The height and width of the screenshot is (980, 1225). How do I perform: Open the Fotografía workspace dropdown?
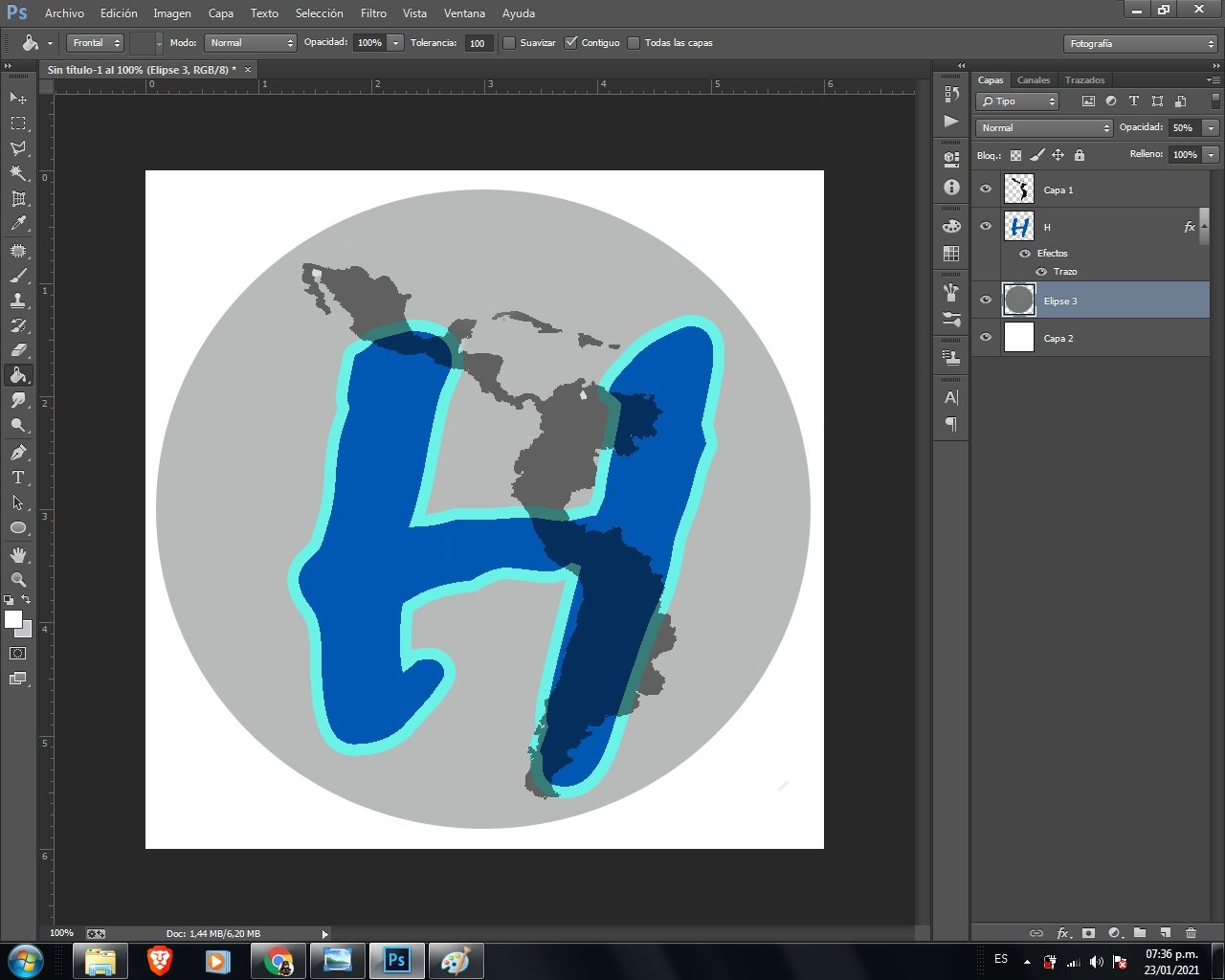point(1140,44)
